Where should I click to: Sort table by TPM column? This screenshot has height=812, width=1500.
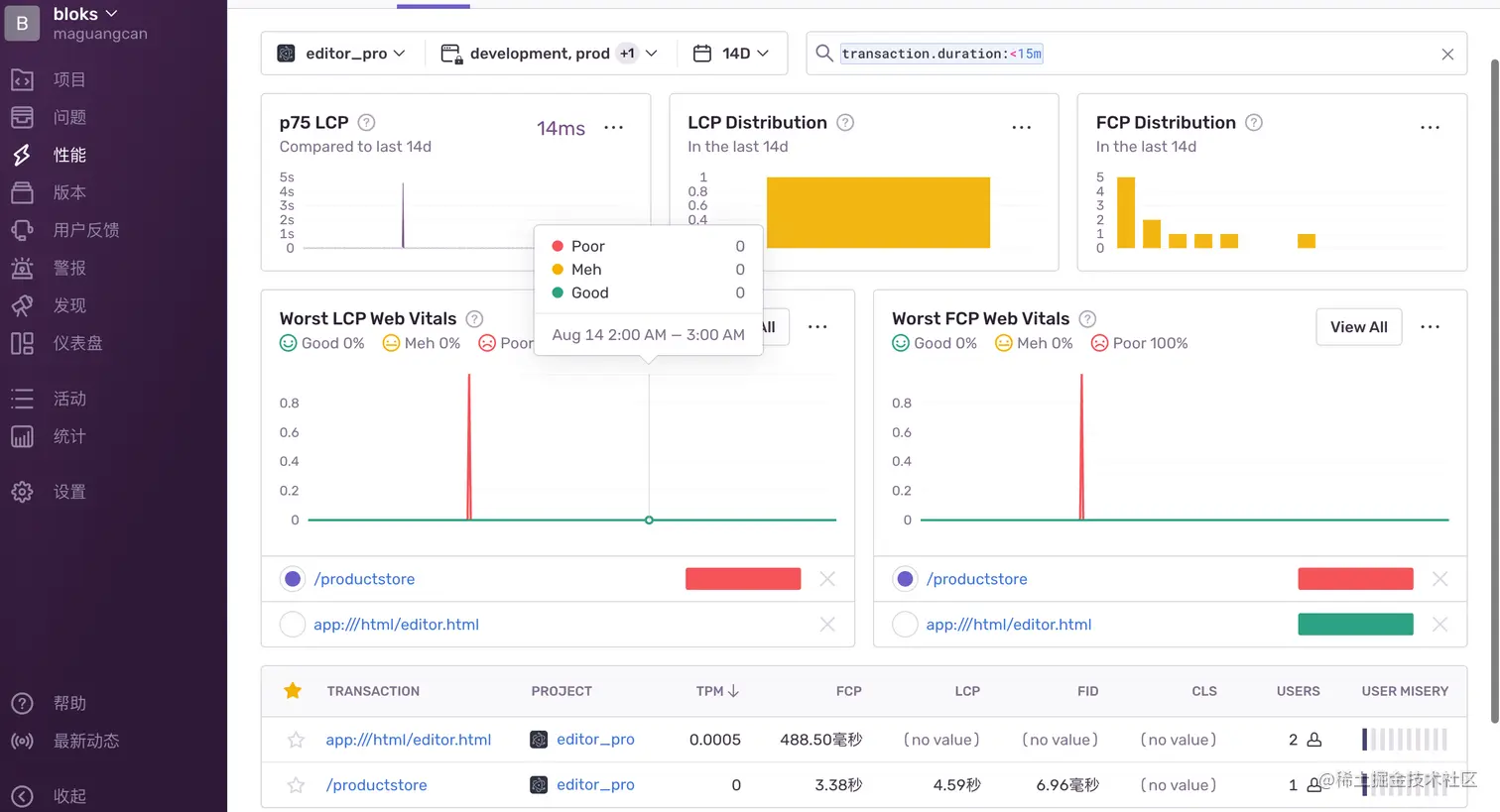[717, 691]
